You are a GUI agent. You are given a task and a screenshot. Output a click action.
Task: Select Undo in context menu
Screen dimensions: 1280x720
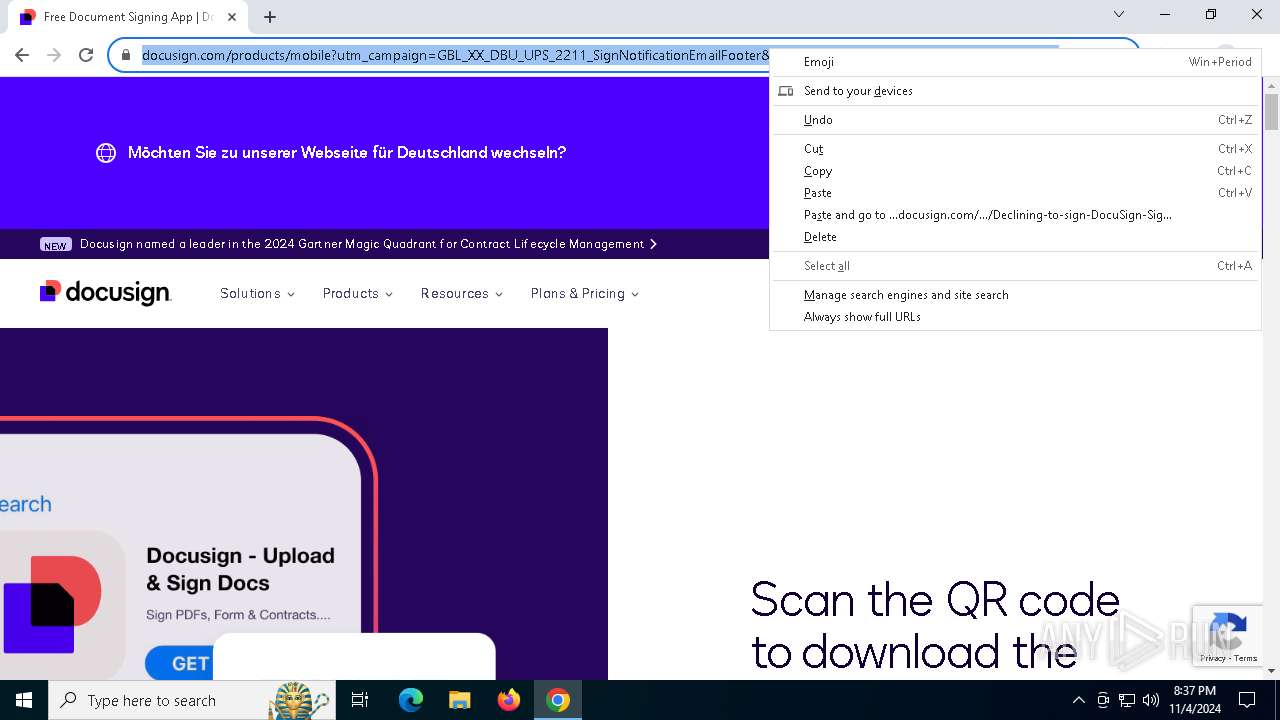[x=1015, y=120]
